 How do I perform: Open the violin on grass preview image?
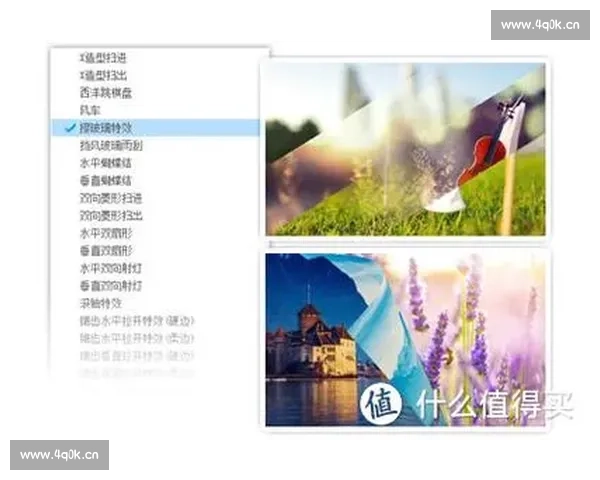click(x=406, y=149)
